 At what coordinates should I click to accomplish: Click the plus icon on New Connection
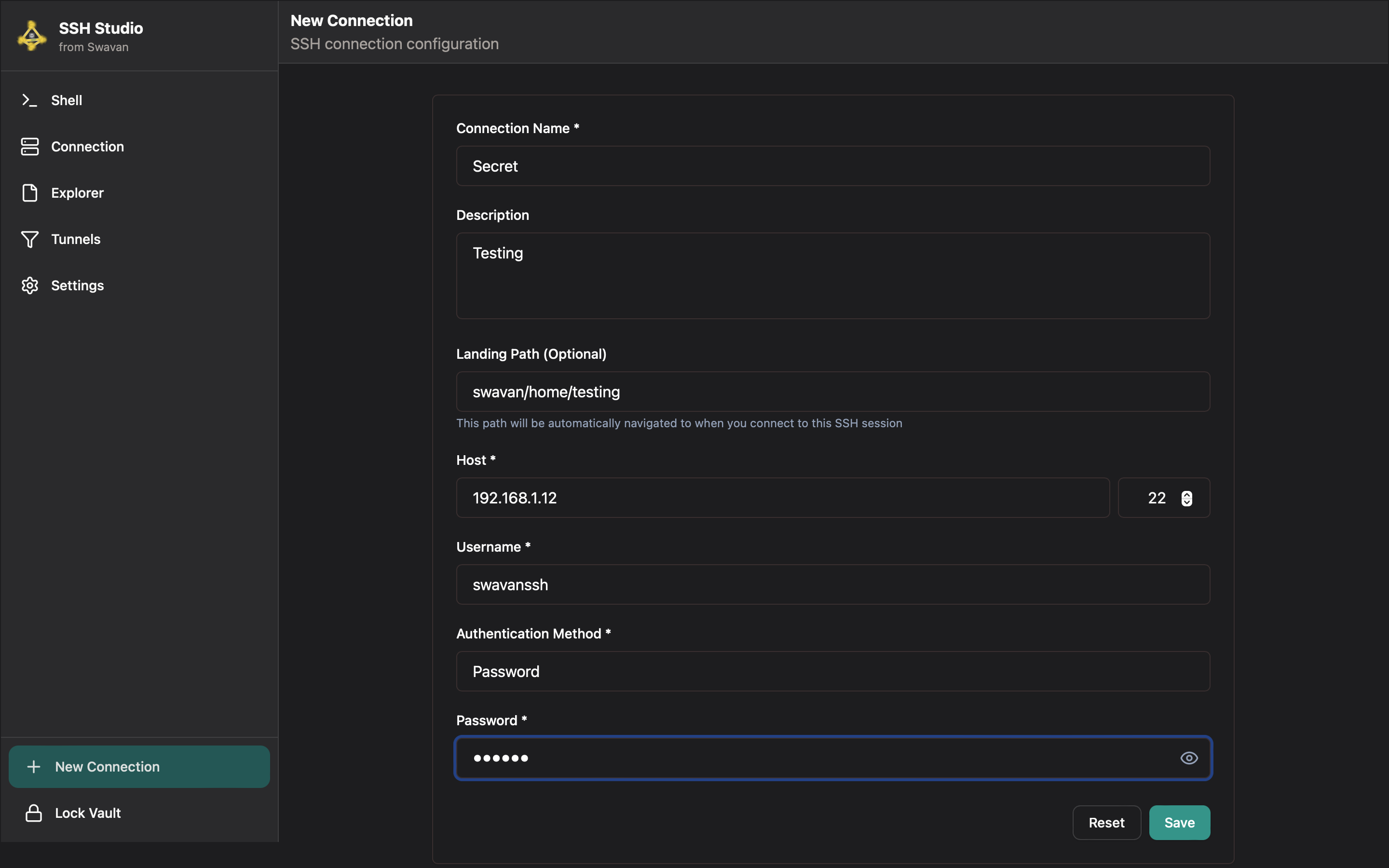34,766
